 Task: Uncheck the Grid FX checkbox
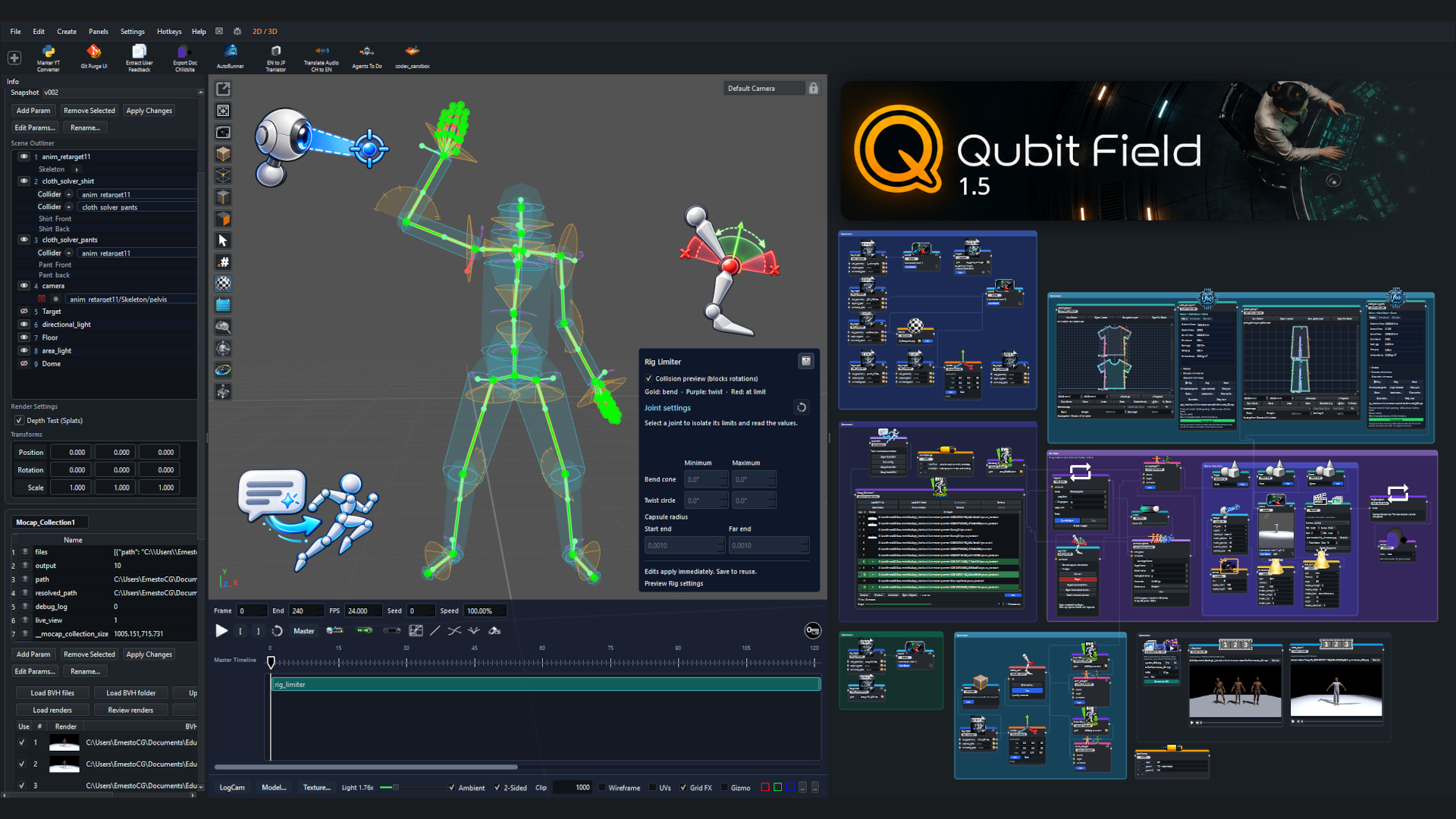(683, 788)
